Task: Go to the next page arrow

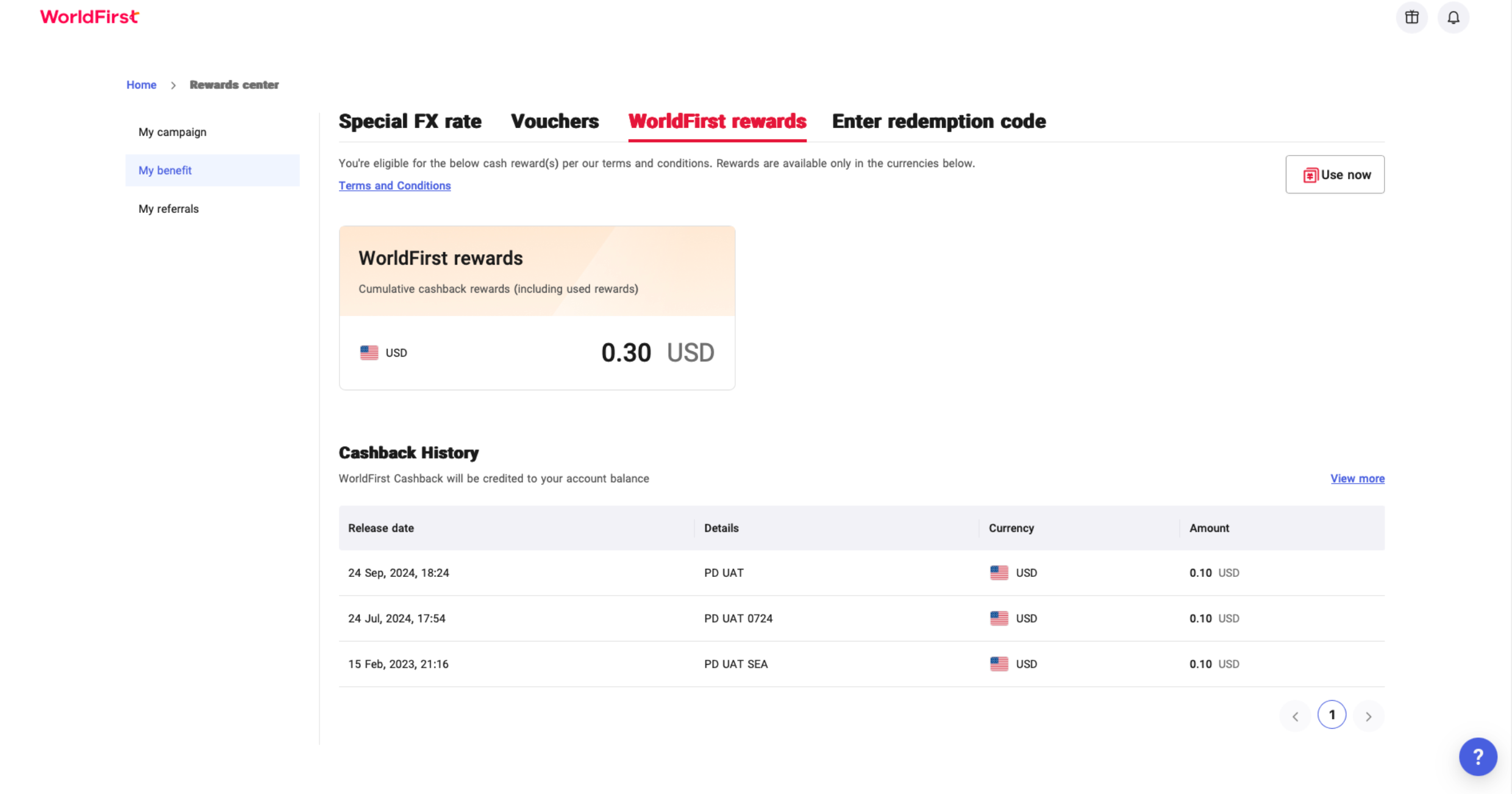Action: point(1368,716)
